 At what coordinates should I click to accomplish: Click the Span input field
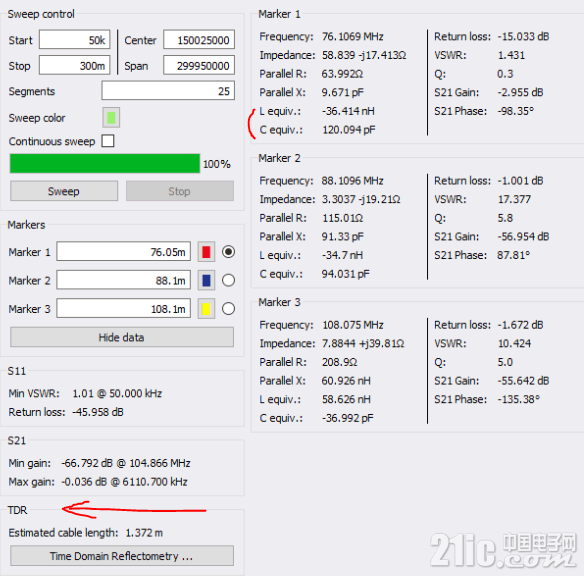coord(199,65)
